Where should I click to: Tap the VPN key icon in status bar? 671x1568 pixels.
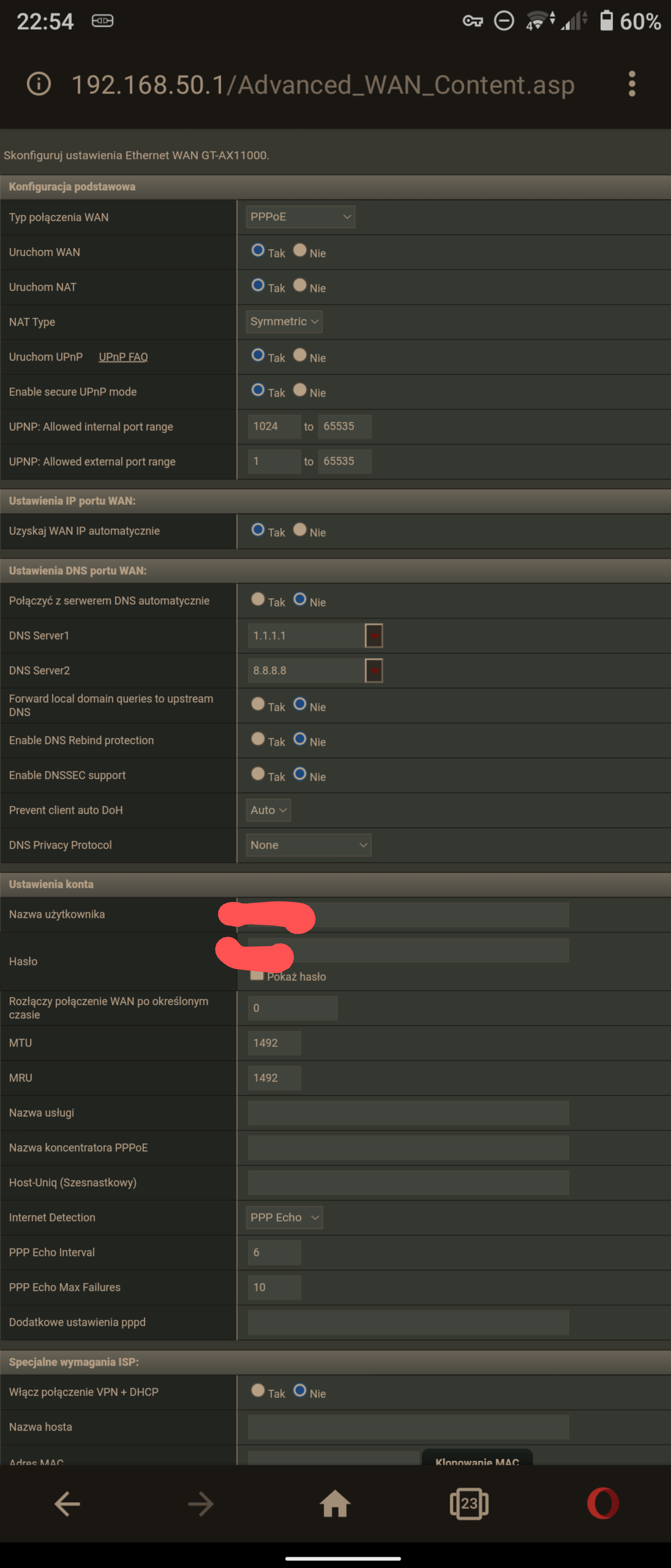[x=473, y=21]
